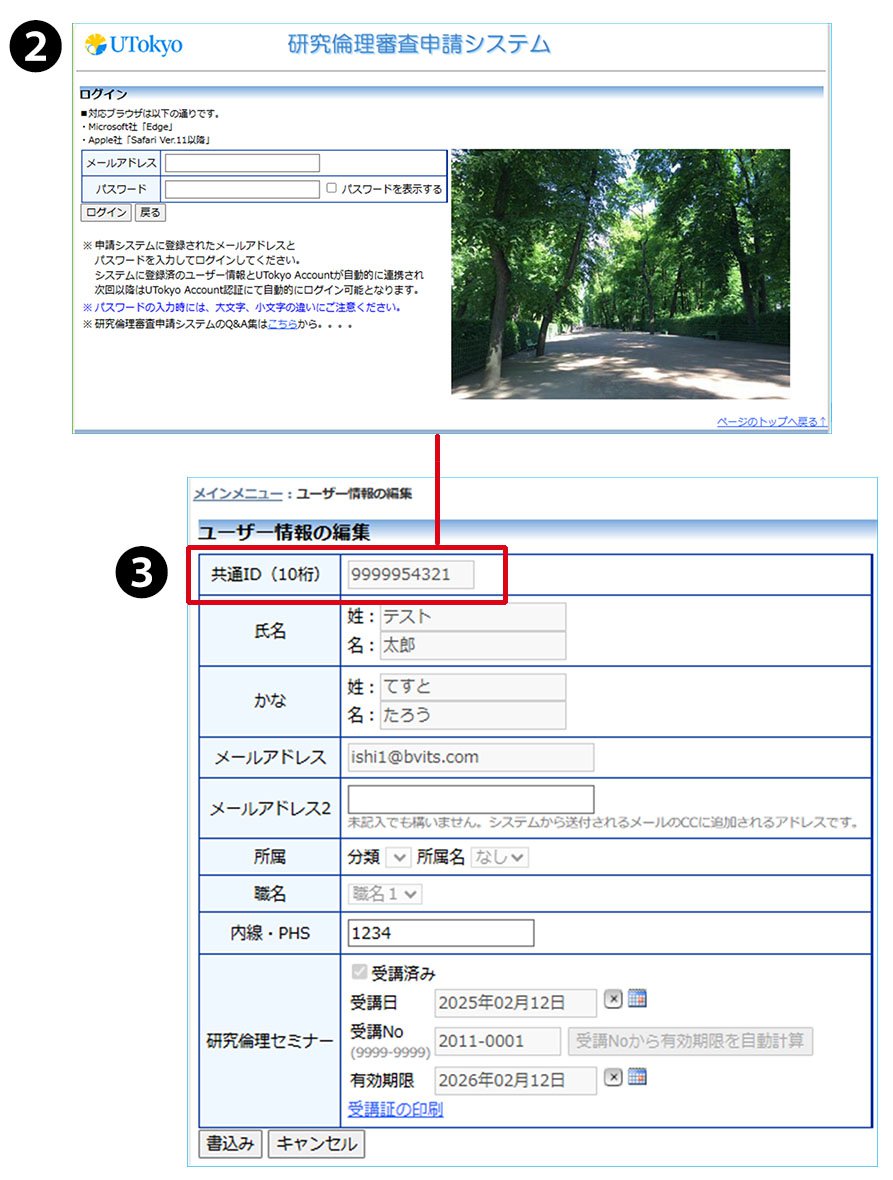
Task: Click the 研究倫理審査申請システム title
Action: pos(420,44)
